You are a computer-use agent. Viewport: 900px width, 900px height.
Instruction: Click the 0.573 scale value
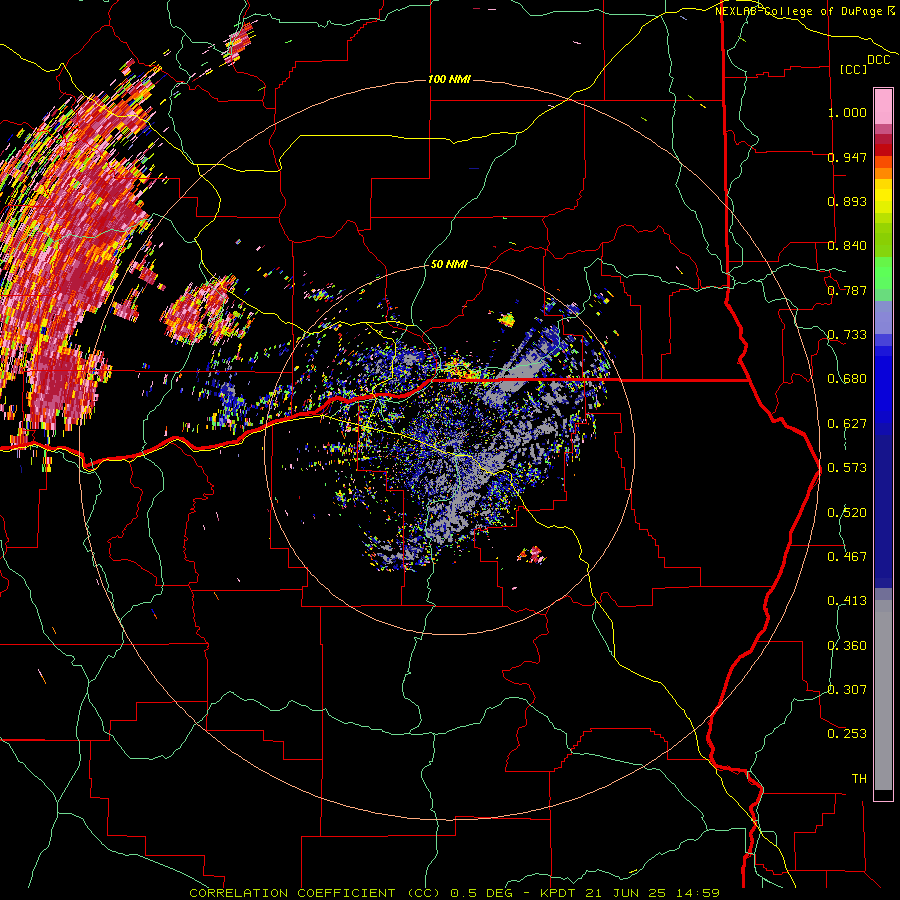(x=847, y=468)
